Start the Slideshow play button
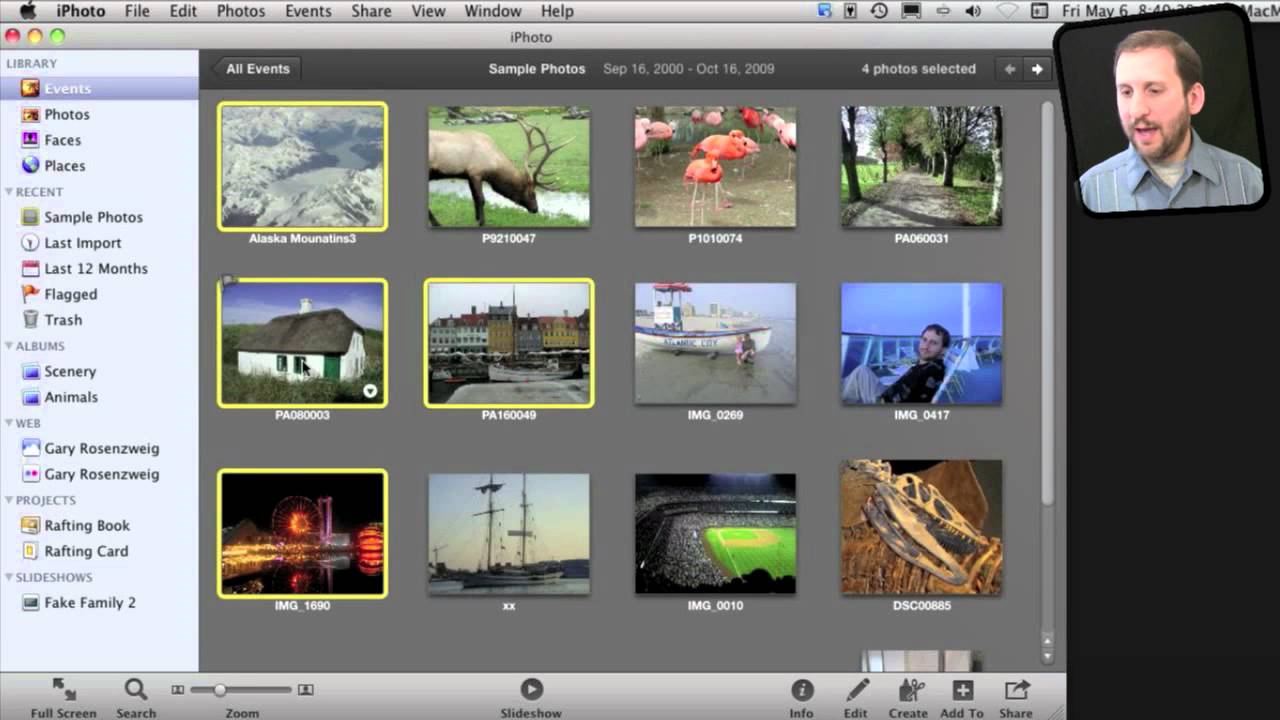 click(531, 689)
